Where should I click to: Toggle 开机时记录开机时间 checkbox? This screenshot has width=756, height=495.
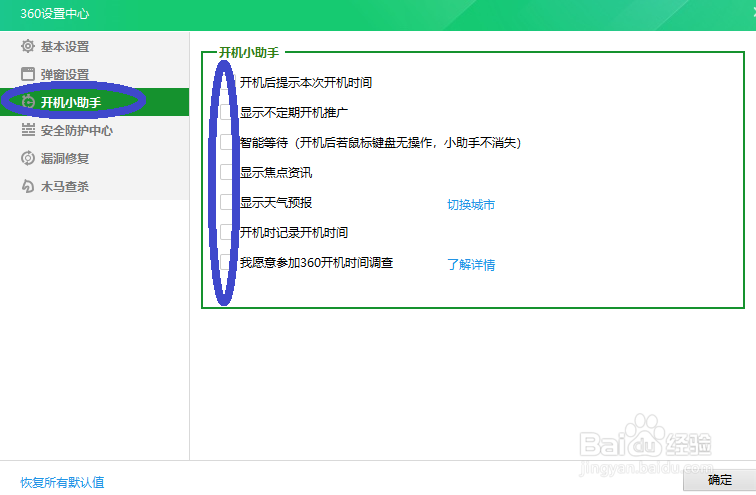(226, 232)
